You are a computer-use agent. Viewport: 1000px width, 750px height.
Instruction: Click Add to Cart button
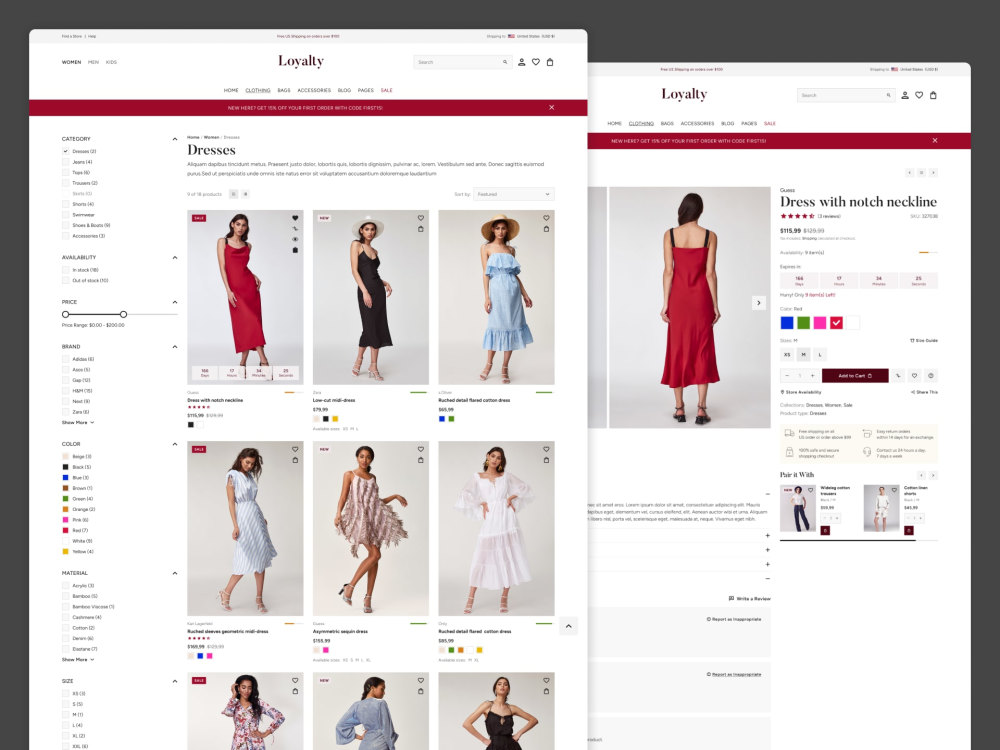point(855,376)
